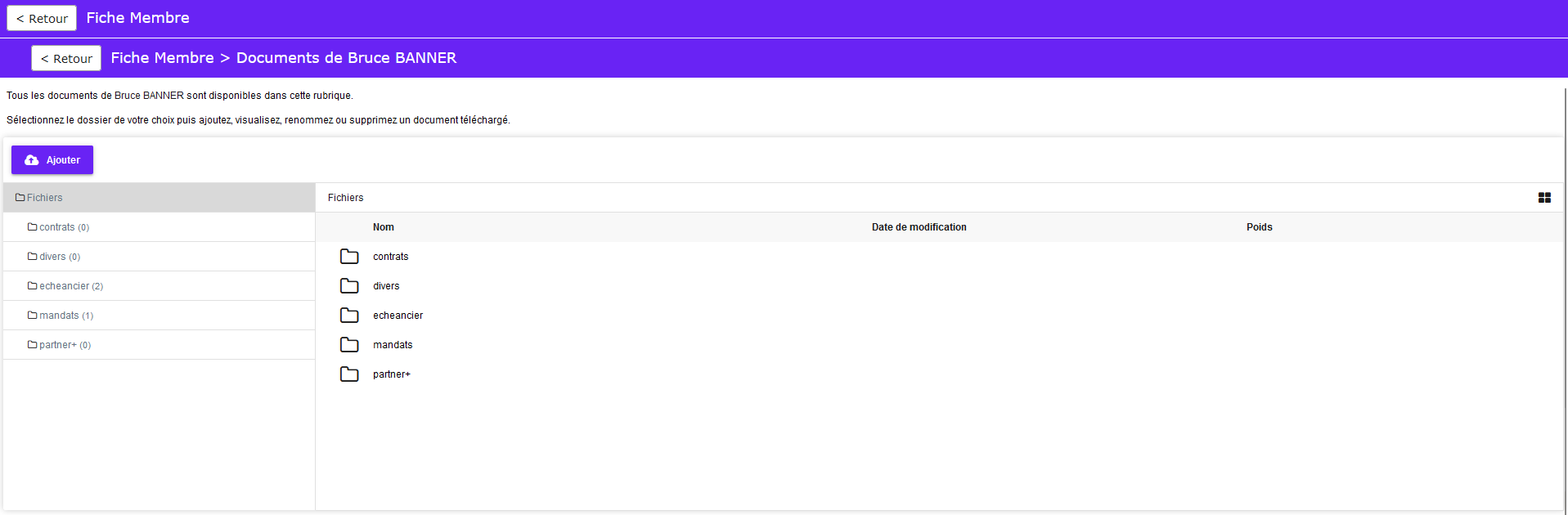Select the Fichiers root folder in sidebar
The height and width of the screenshot is (515, 1568).
tap(159, 198)
